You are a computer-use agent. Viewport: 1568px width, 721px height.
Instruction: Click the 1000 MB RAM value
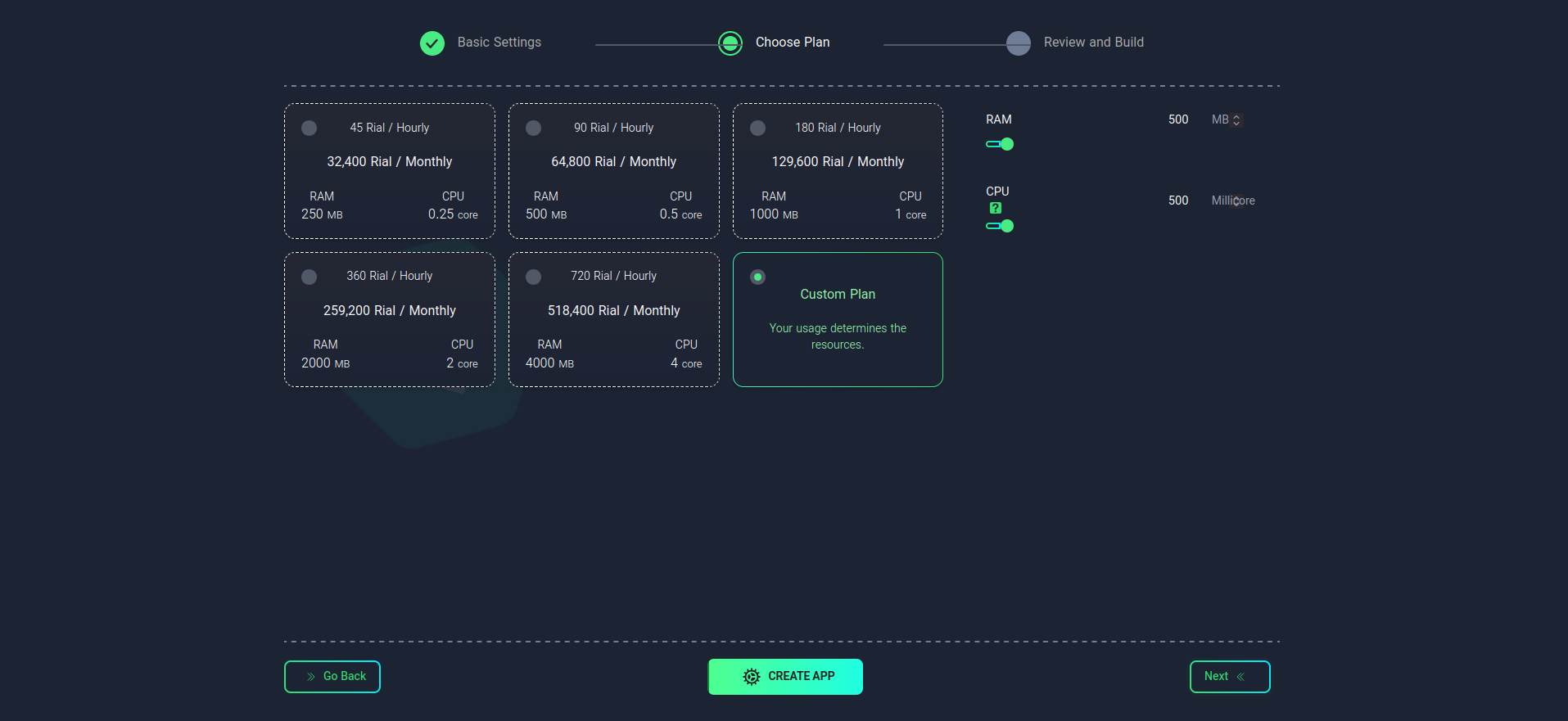click(774, 214)
